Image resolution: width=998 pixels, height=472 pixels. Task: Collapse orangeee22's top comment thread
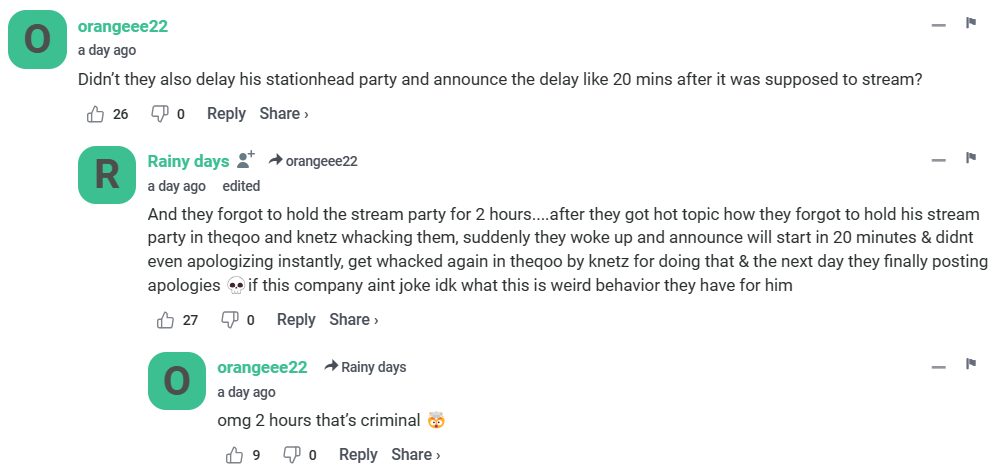pyautogui.click(x=938, y=25)
